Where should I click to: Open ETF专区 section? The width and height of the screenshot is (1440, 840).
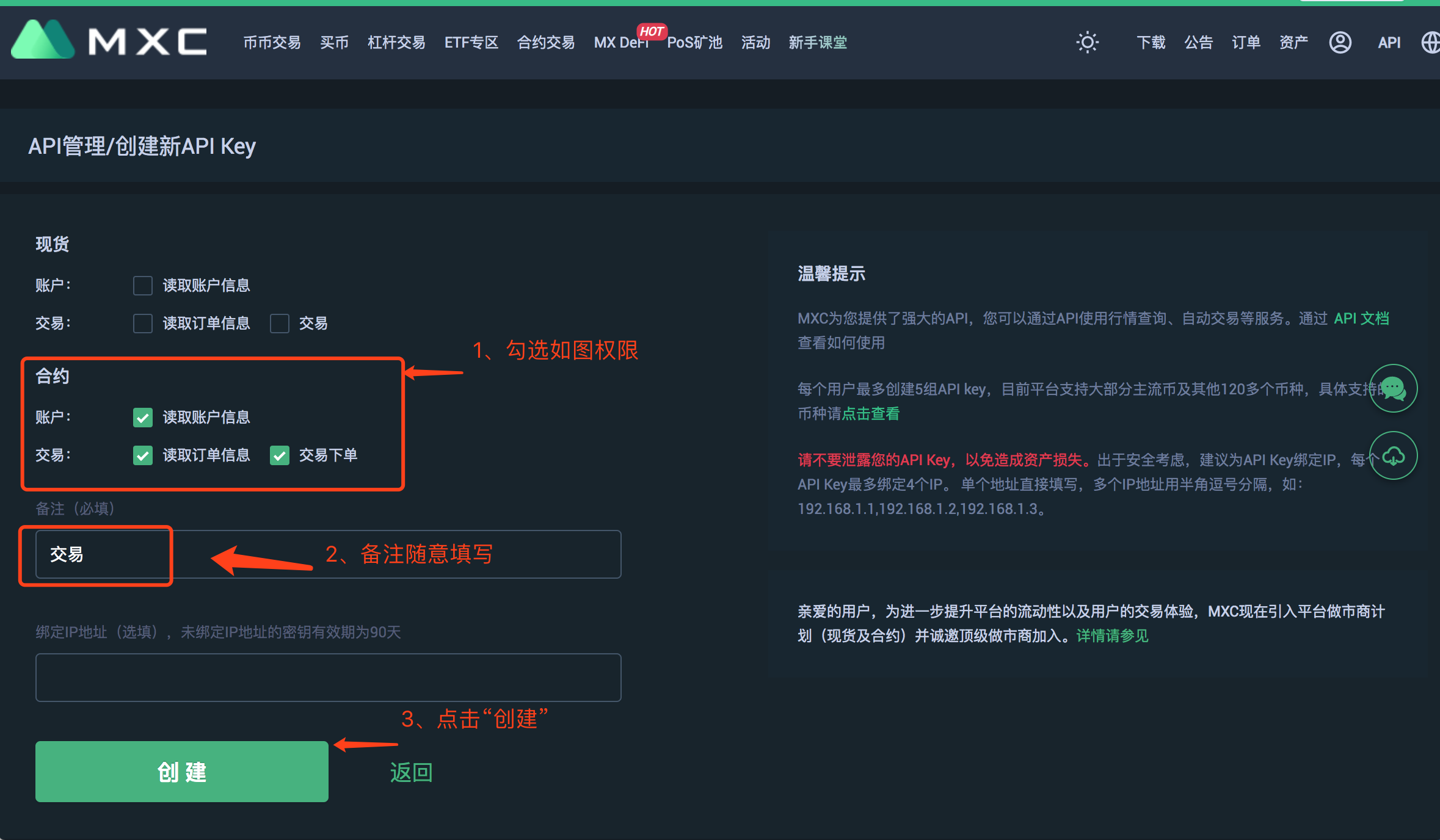tap(471, 42)
